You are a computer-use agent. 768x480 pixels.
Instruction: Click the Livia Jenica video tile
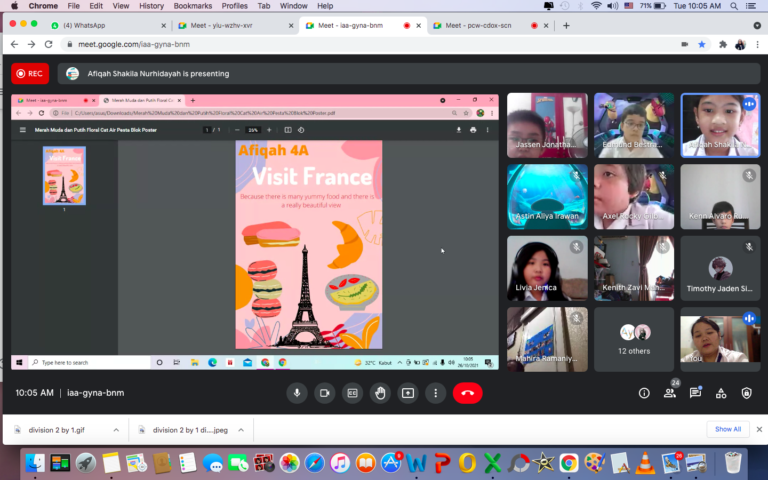tap(547, 268)
